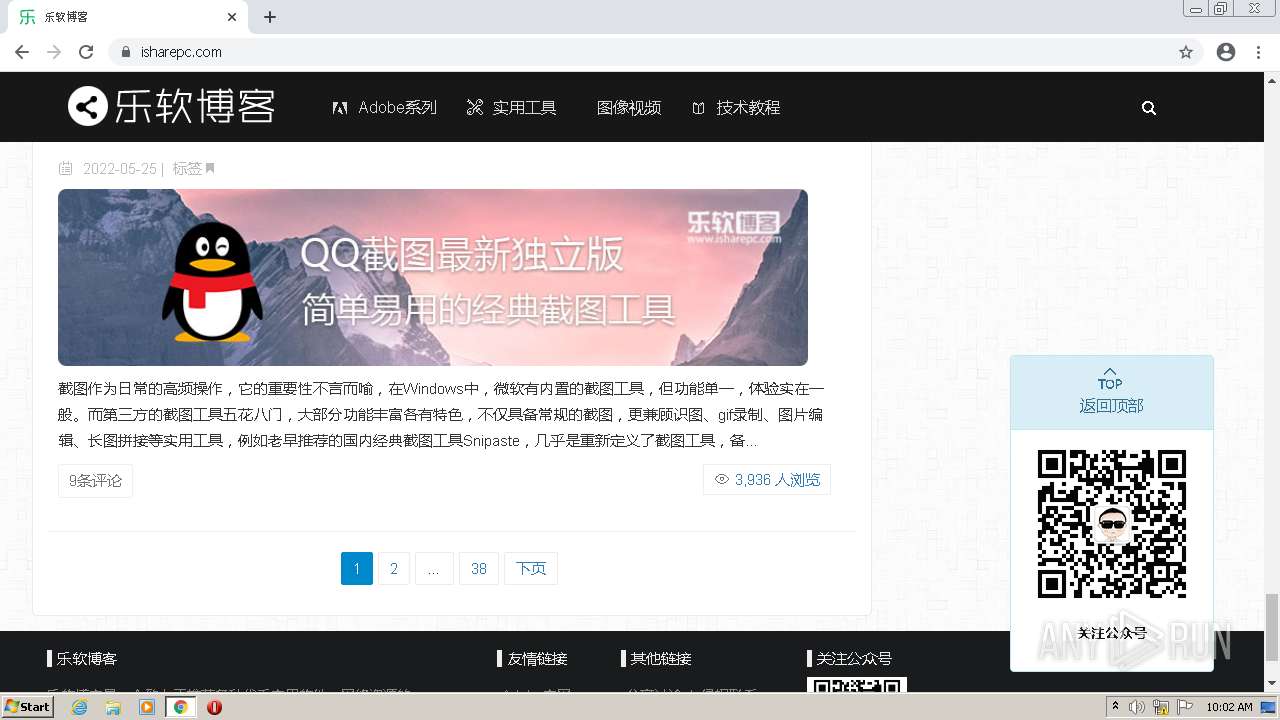
Task: Click the 标签 tag link
Action: (187, 169)
